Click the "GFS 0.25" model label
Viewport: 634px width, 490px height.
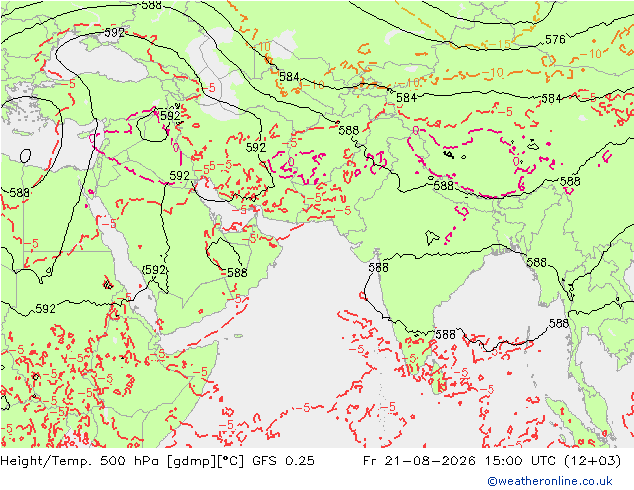(x=283, y=461)
